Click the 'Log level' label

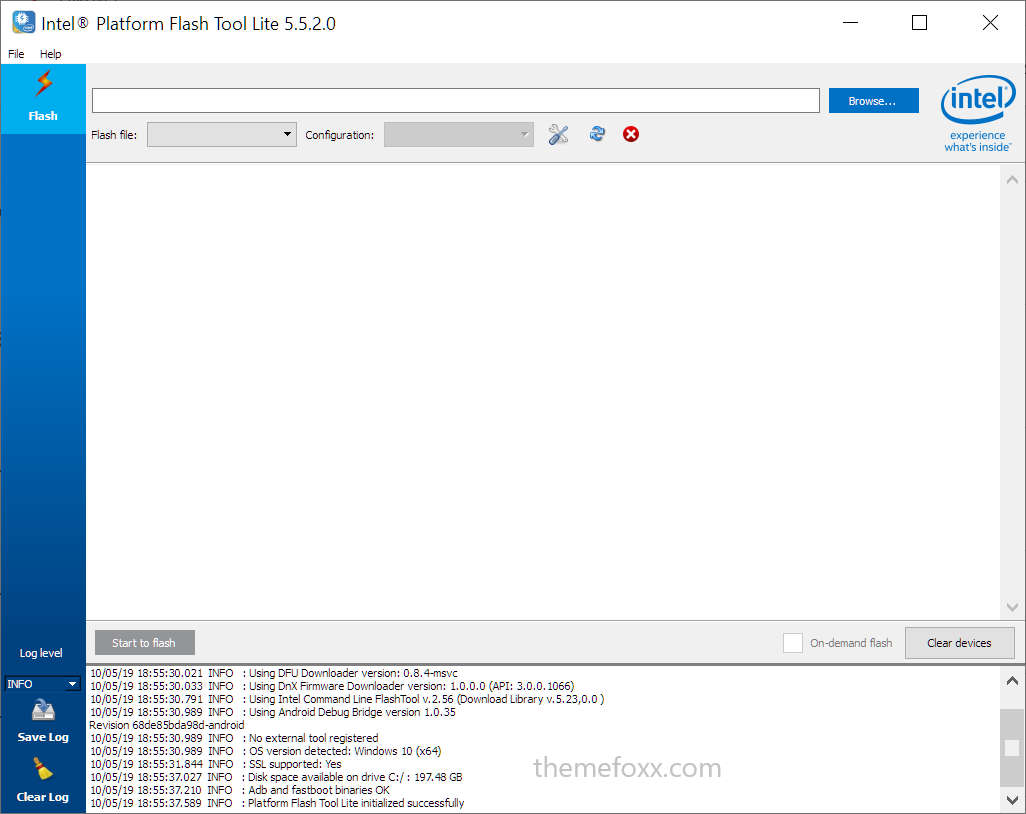pyautogui.click(x=41, y=653)
